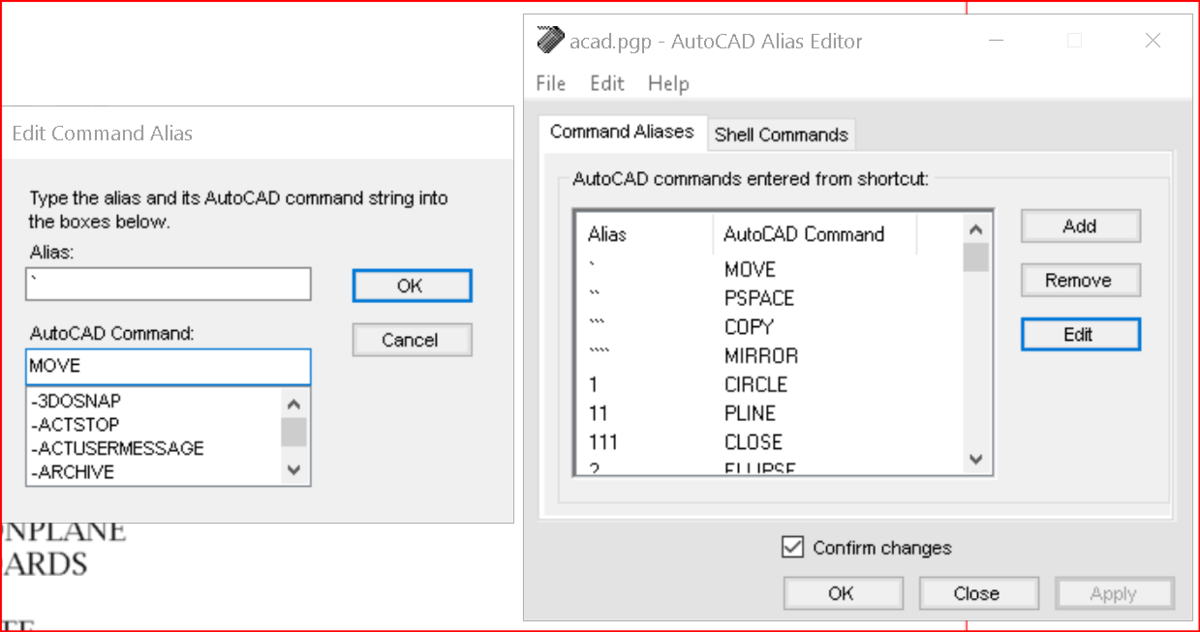Click the Remove button
The height and width of the screenshot is (632, 1200).
(1079, 281)
